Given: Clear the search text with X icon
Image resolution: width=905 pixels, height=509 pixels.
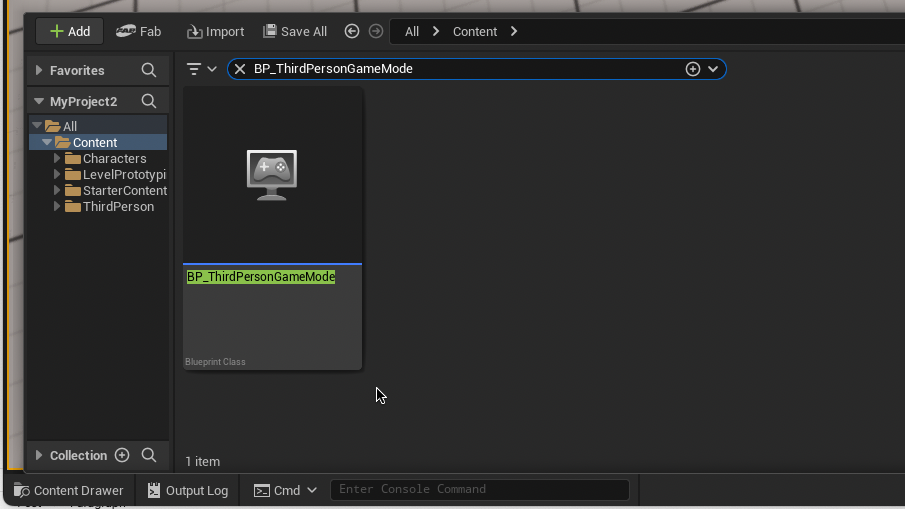Looking at the screenshot, I should click(240, 69).
